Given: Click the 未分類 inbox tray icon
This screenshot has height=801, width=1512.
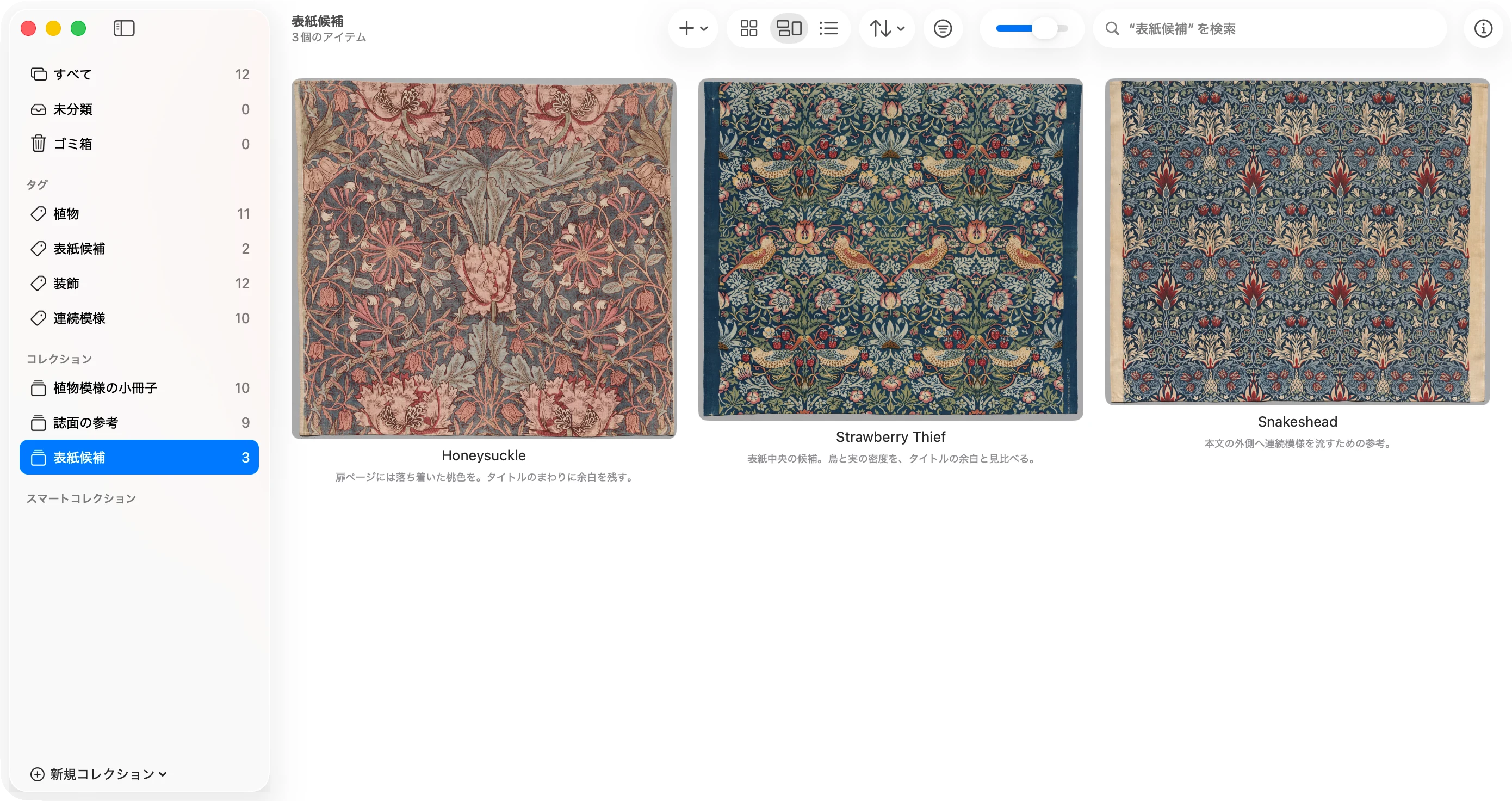Looking at the screenshot, I should pyautogui.click(x=38, y=109).
